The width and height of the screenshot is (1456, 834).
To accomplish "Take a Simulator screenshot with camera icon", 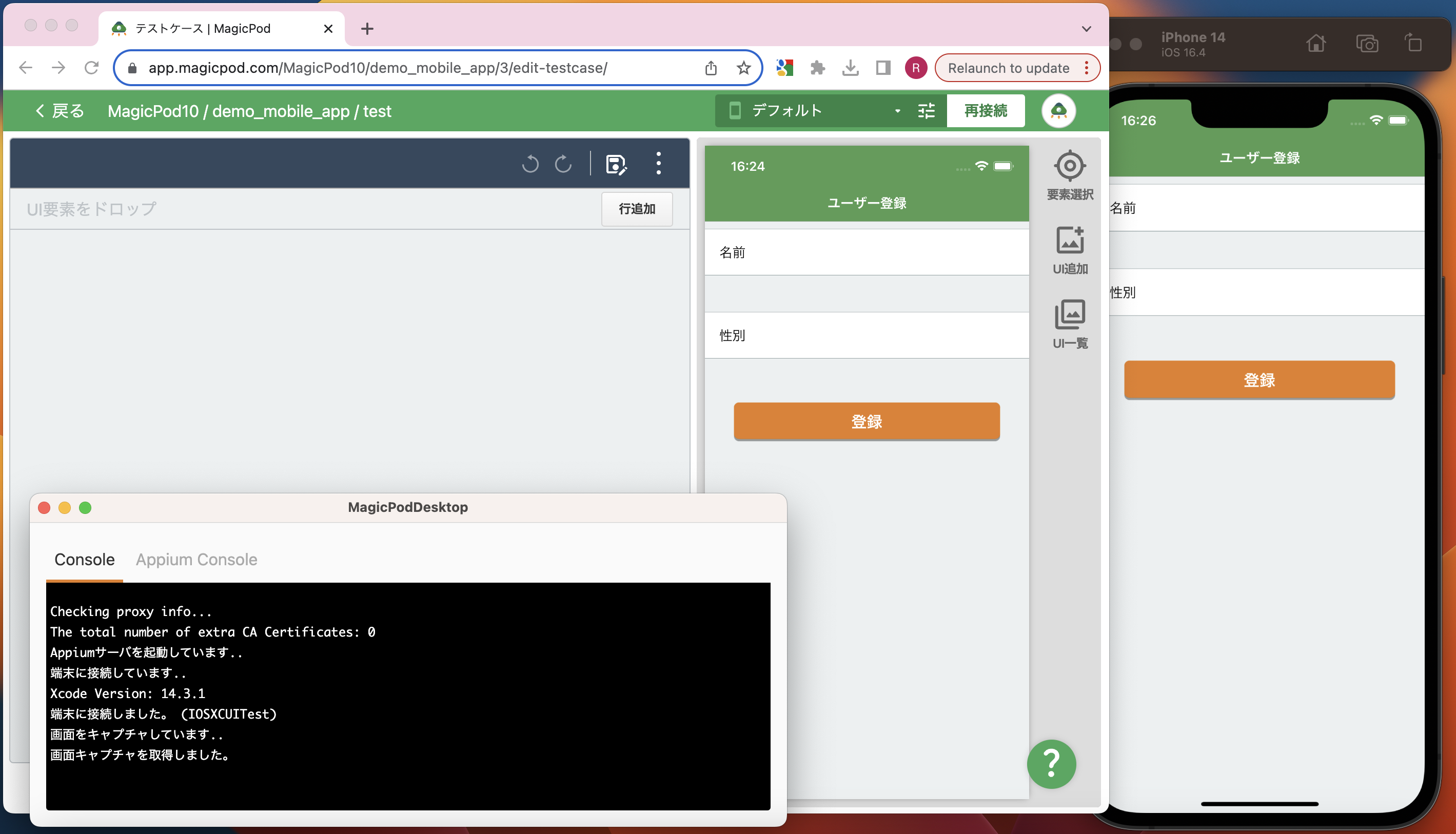I will (1367, 44).
